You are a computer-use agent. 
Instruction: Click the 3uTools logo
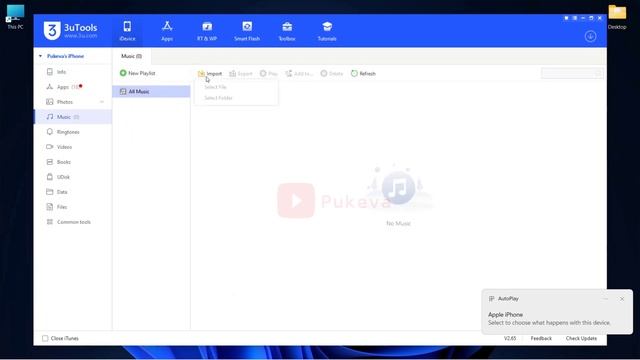[70, 31]
